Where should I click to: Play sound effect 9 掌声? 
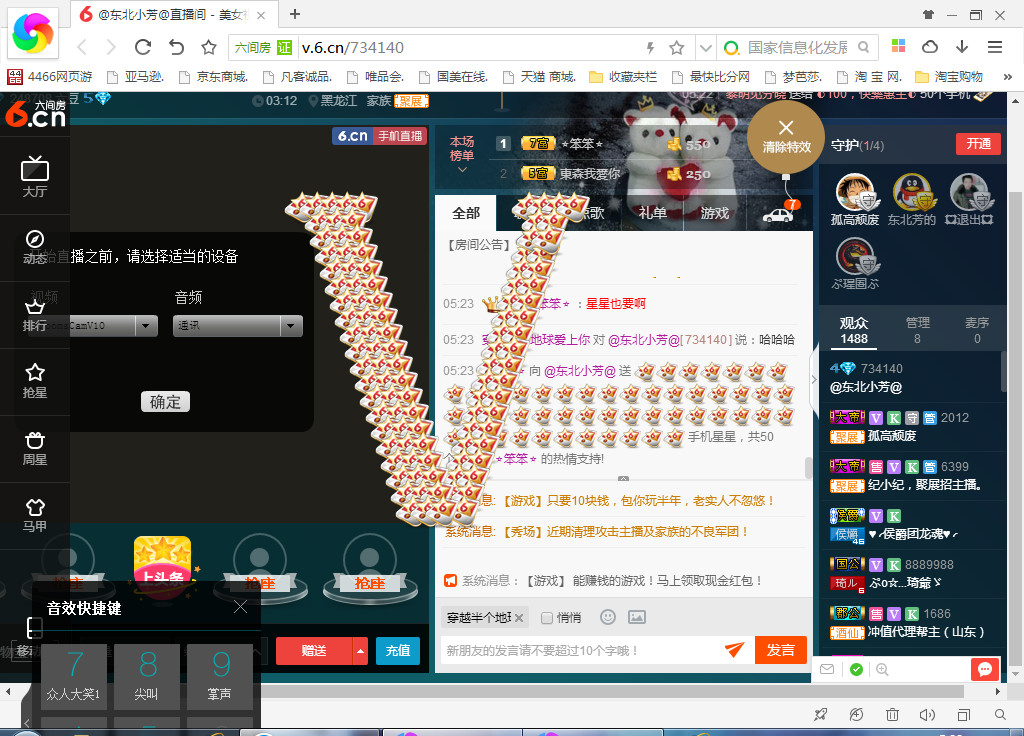coord(220,677)
